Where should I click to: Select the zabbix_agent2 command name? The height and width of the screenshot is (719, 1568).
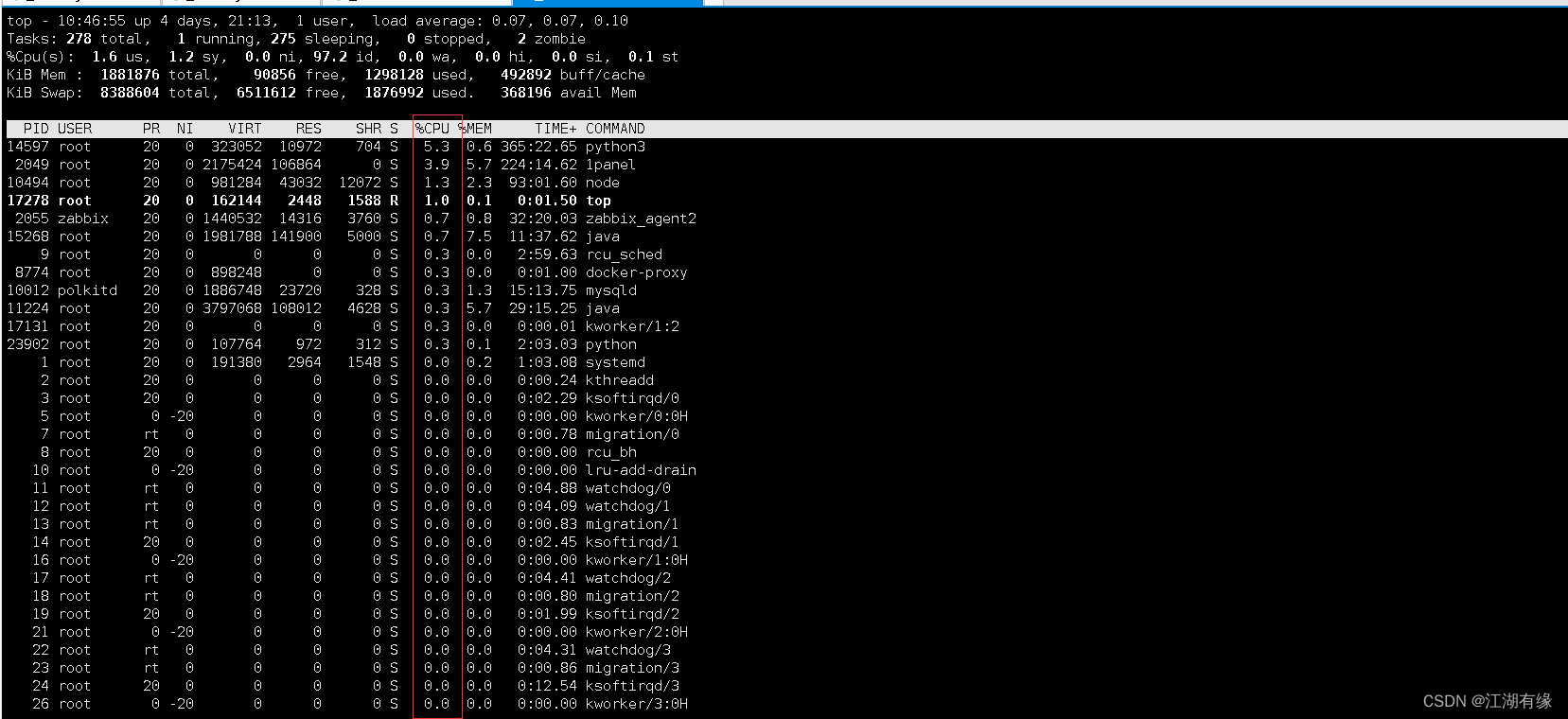point(641,219)
